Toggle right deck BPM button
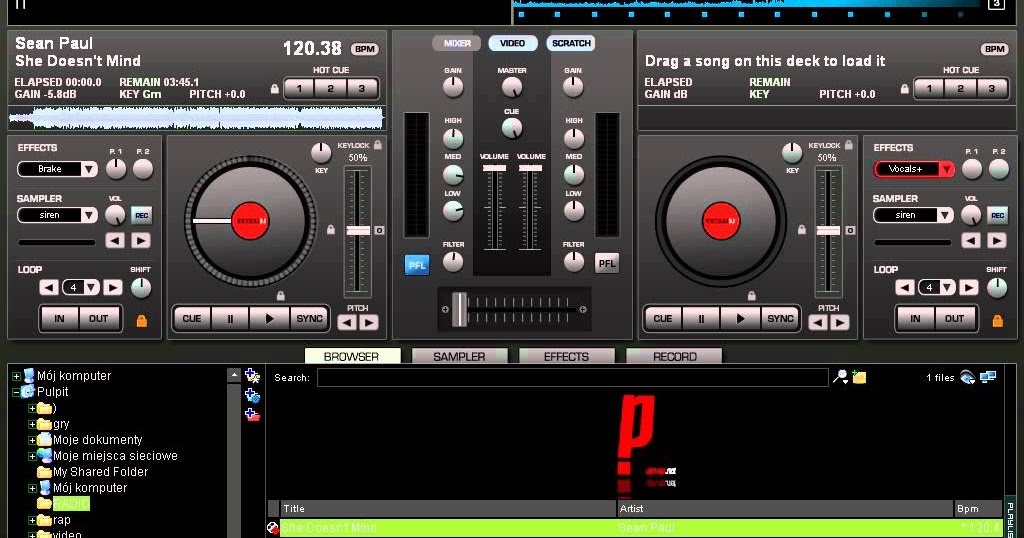 (x=994, y=49)
